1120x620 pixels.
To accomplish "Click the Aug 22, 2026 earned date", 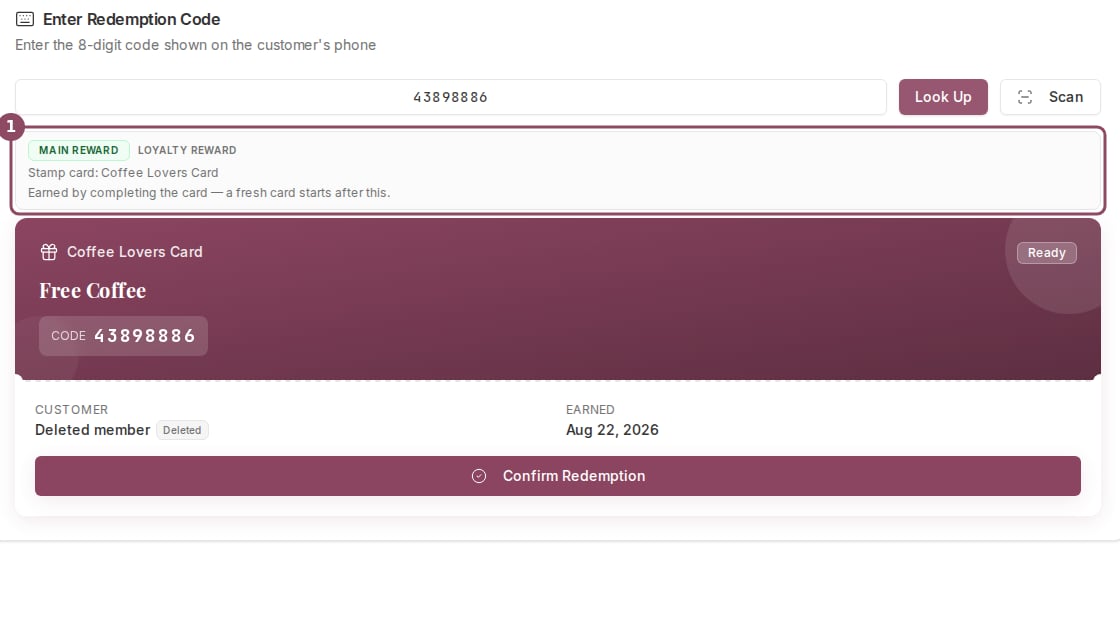I will click(x=612, y=430).
